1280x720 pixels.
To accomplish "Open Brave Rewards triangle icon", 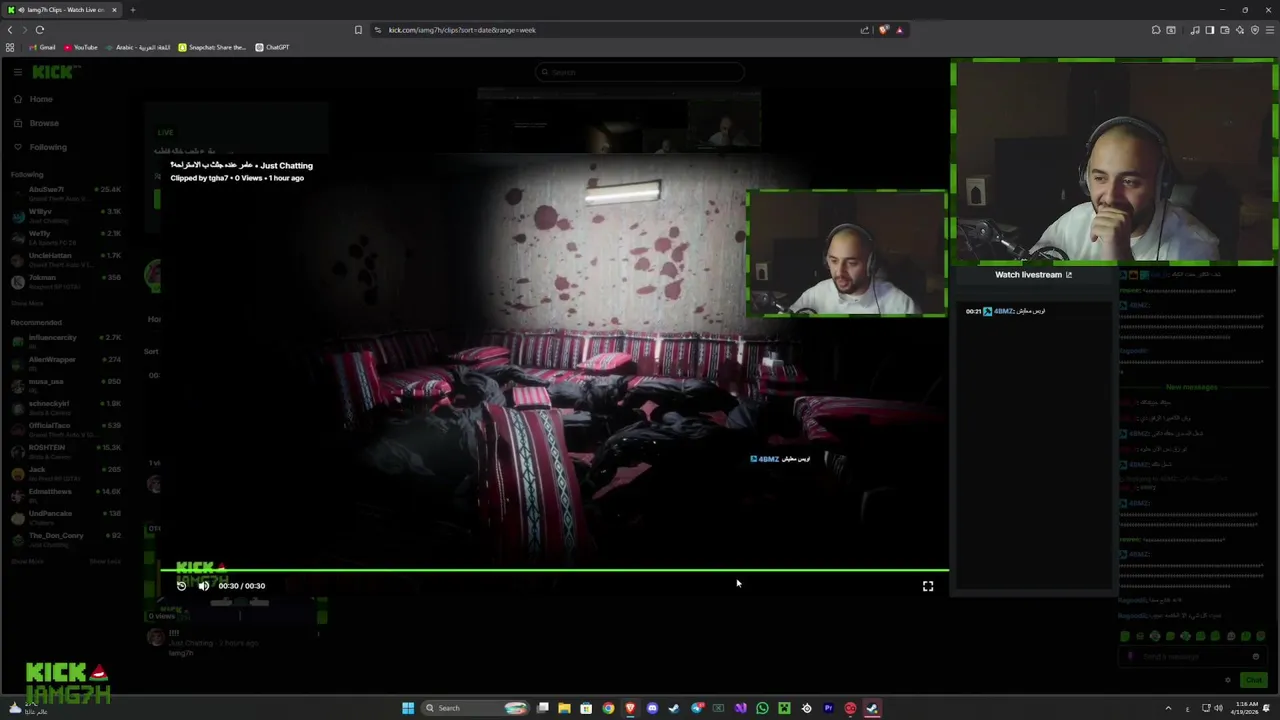I will pyautogui.click(x=899, y=30).
